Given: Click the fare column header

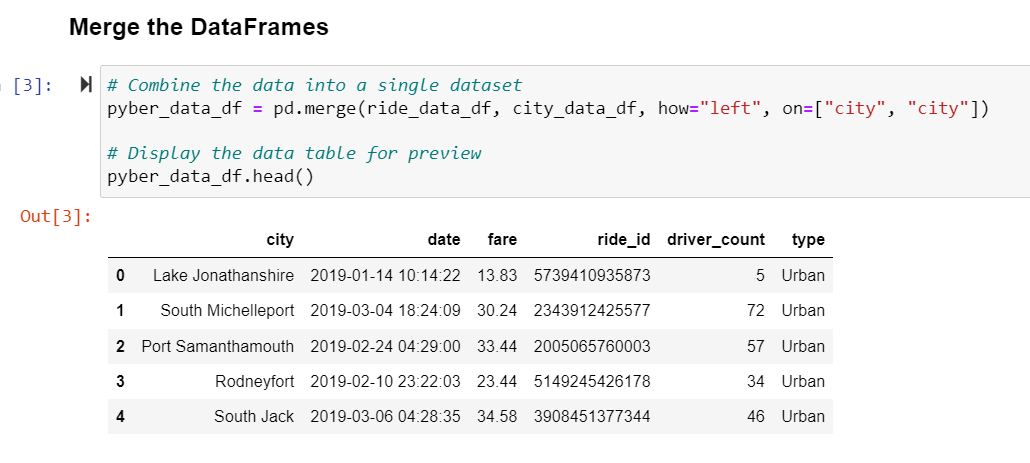Looking at the screenshot, I should pyautogui.click(x=503, y=240).
